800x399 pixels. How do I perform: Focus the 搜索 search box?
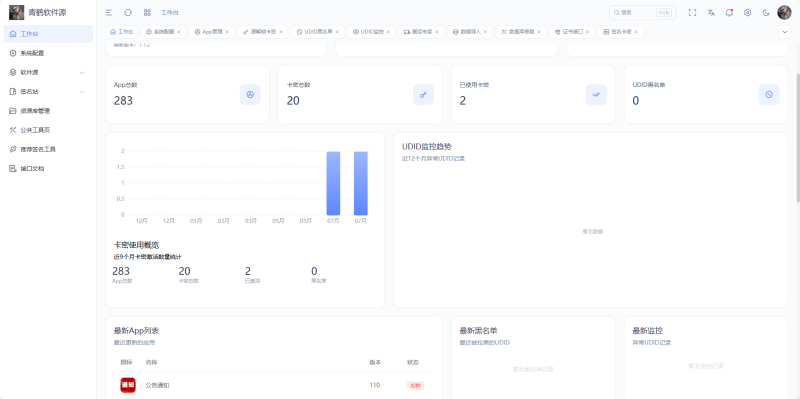point(642,13)
